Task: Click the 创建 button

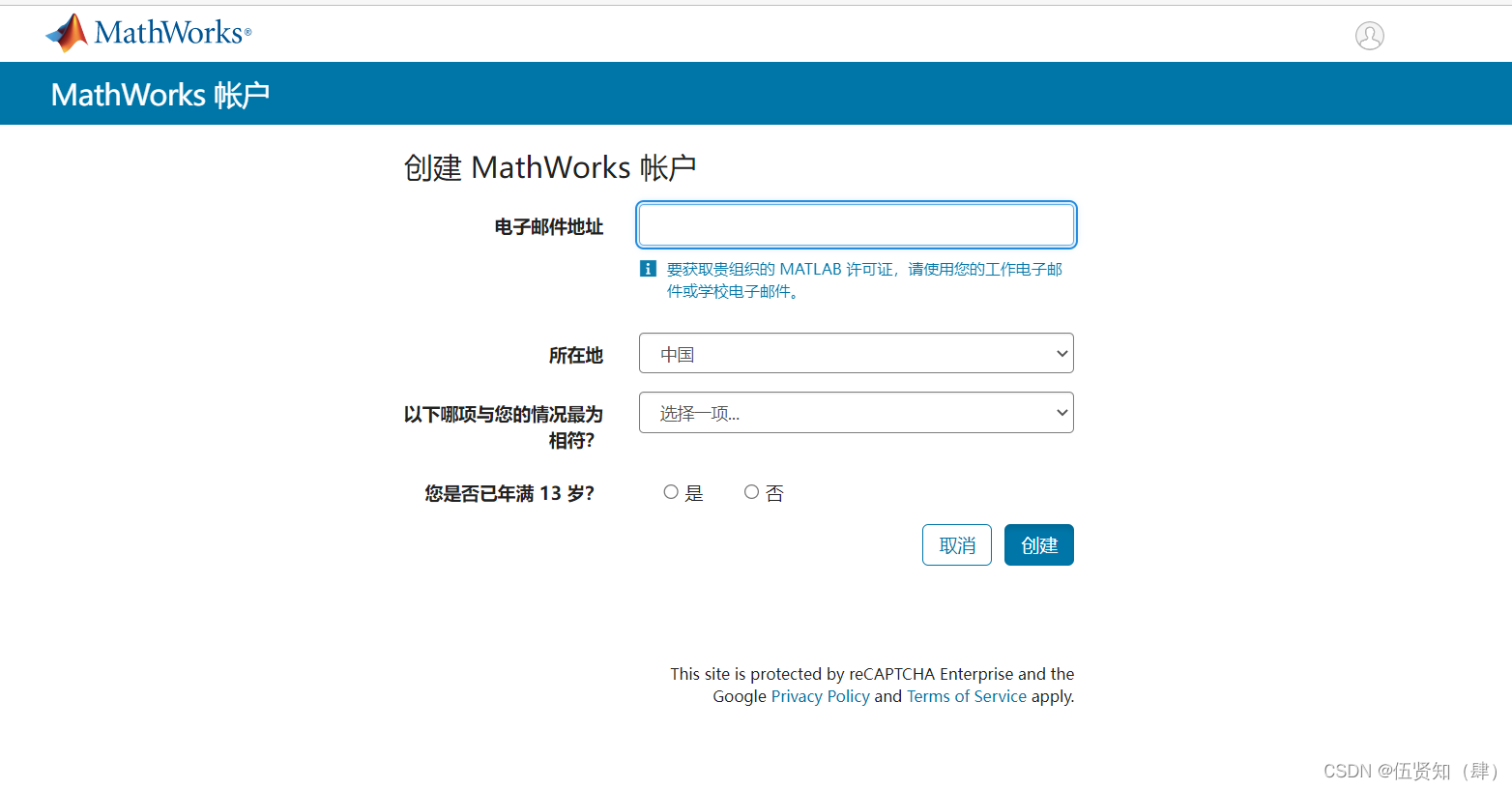Action: click(x=1038, y=545)
